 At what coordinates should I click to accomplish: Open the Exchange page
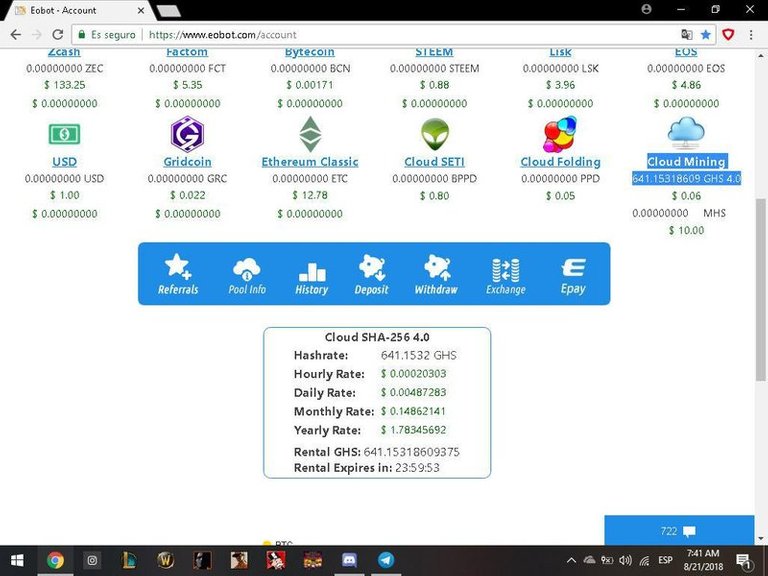pyautogui.click(x=505, y=276)
